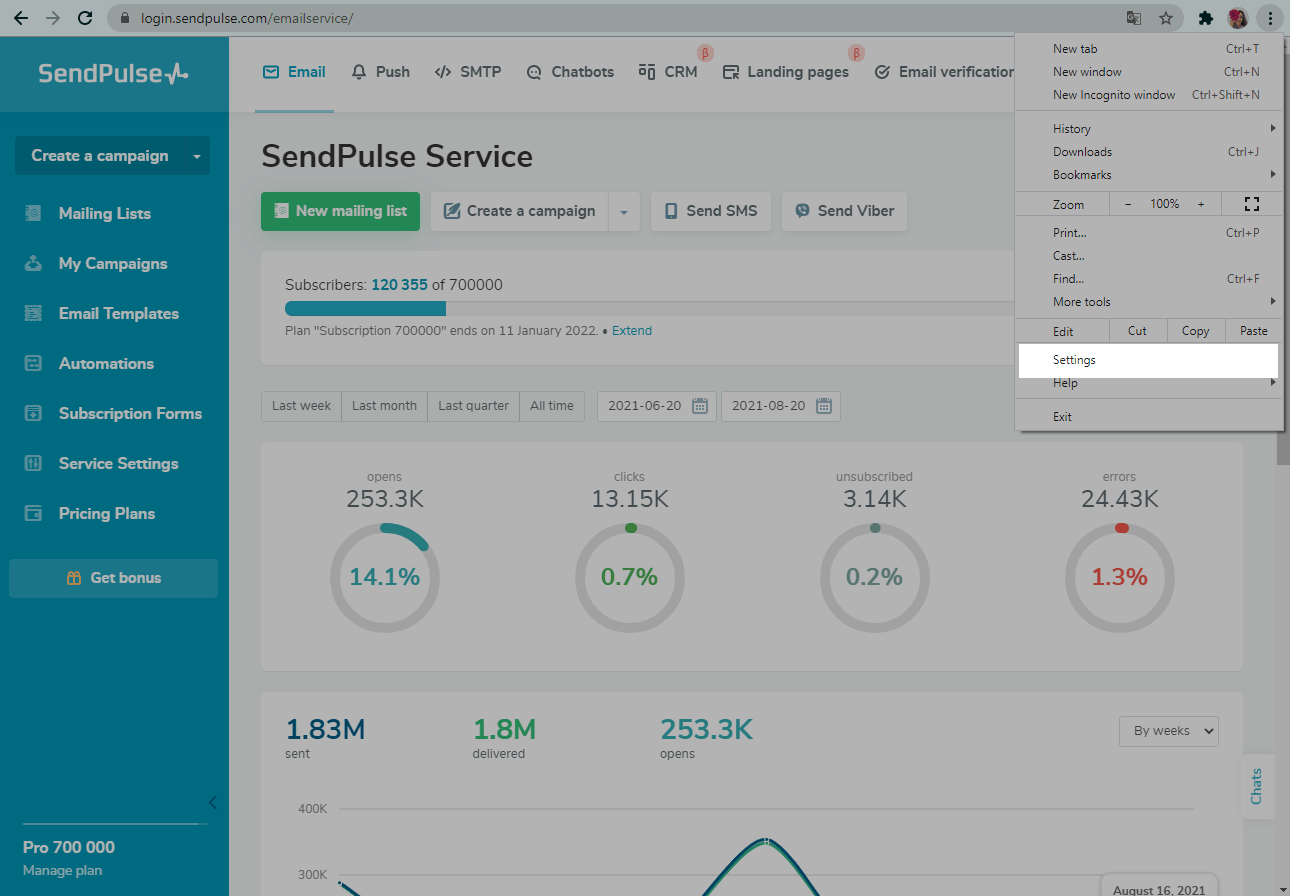This screenshot has height=896, width=1290.
Task: Open Chrome extensions puzzle icon
Action: 1205,18
